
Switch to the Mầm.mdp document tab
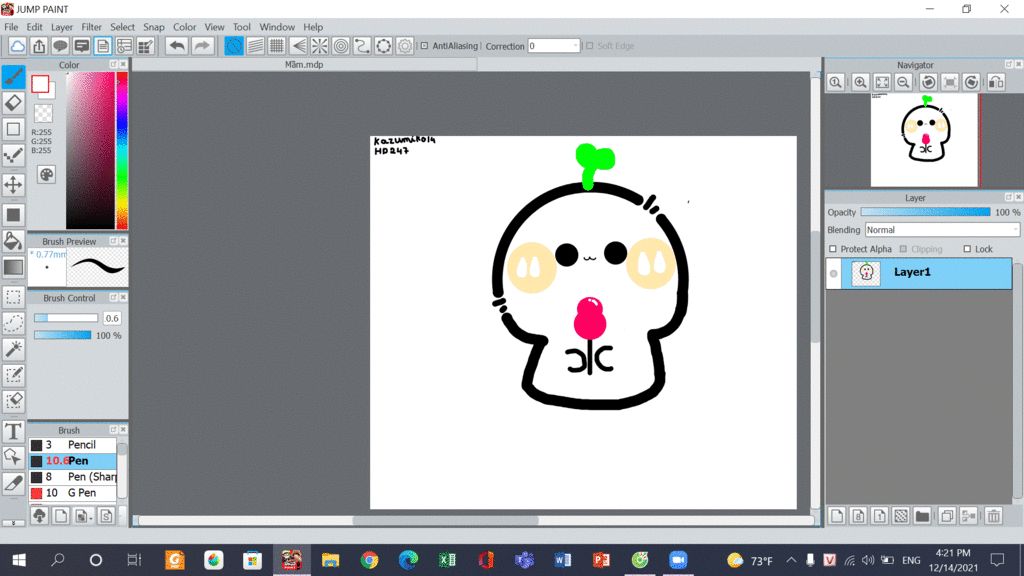304,65
